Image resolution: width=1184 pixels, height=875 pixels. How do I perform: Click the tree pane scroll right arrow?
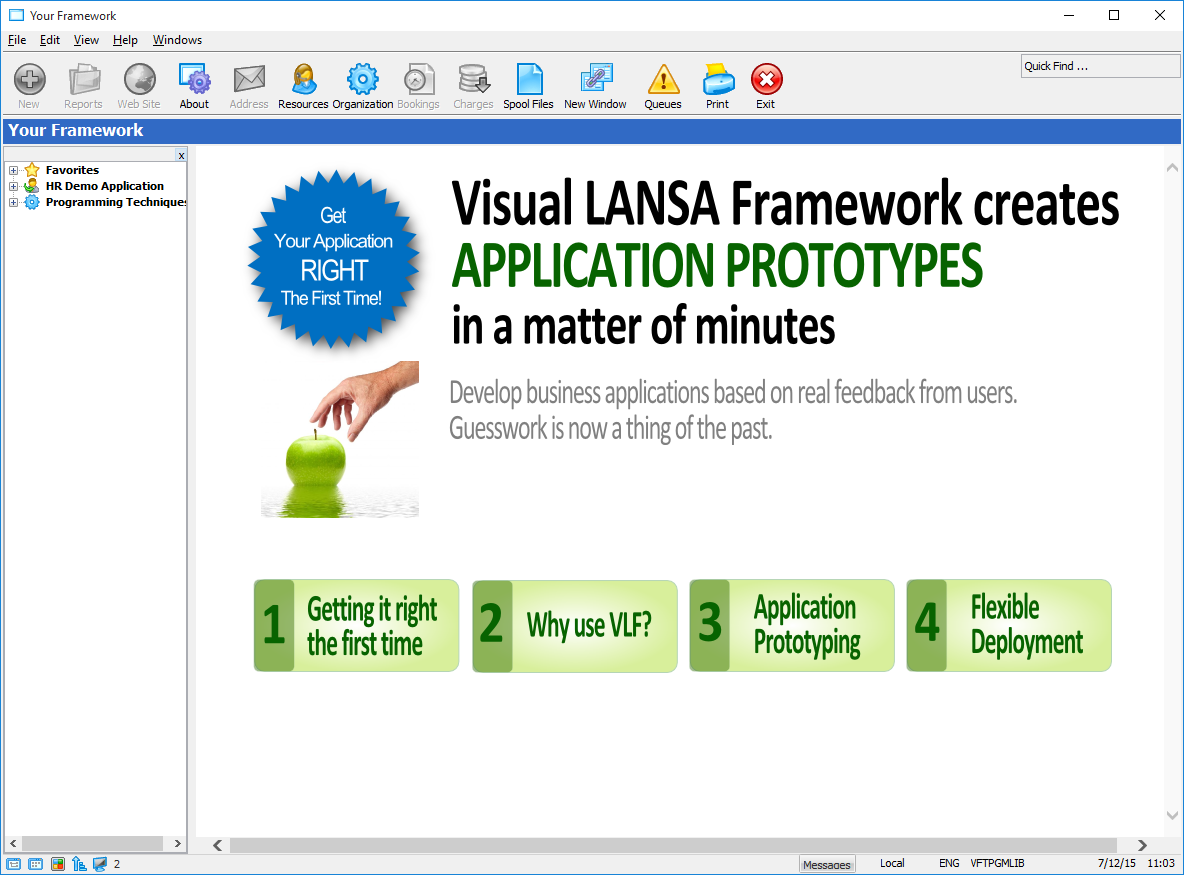177,843
